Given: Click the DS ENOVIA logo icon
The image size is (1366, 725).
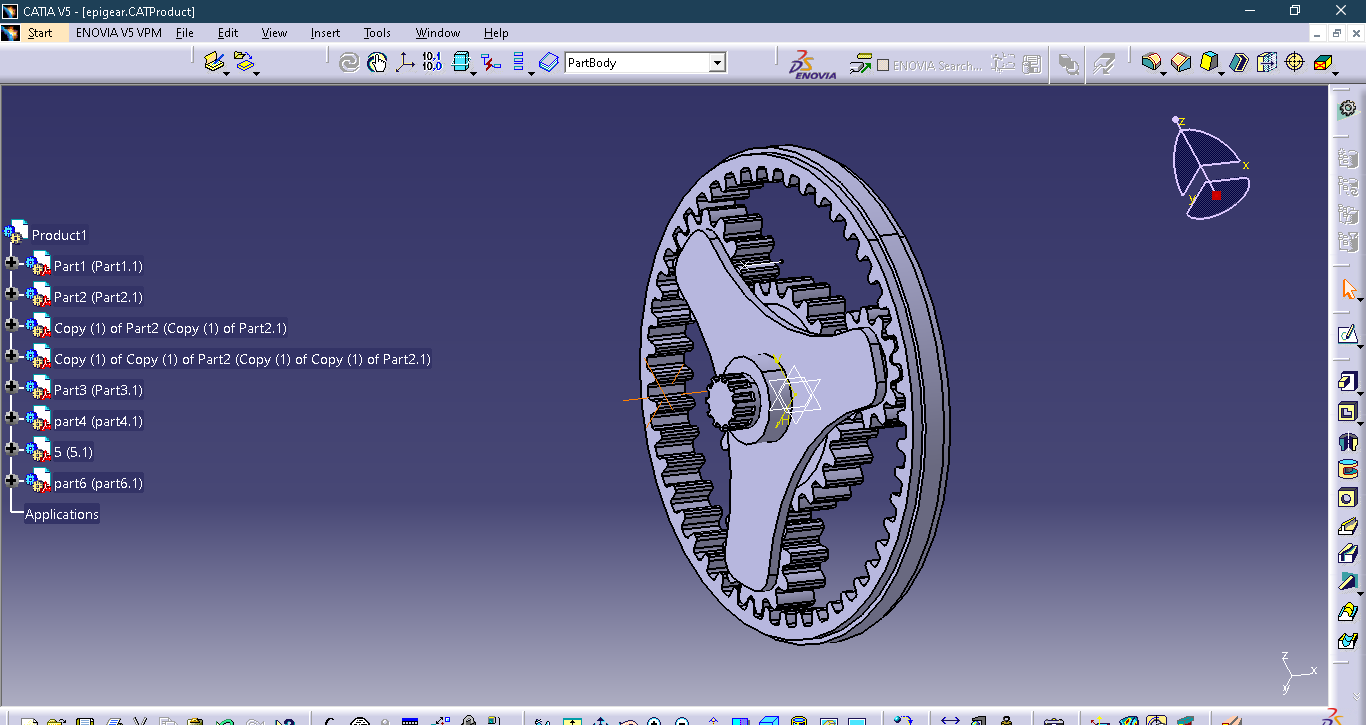Looking at the screenshot, I should pos(804,63).
